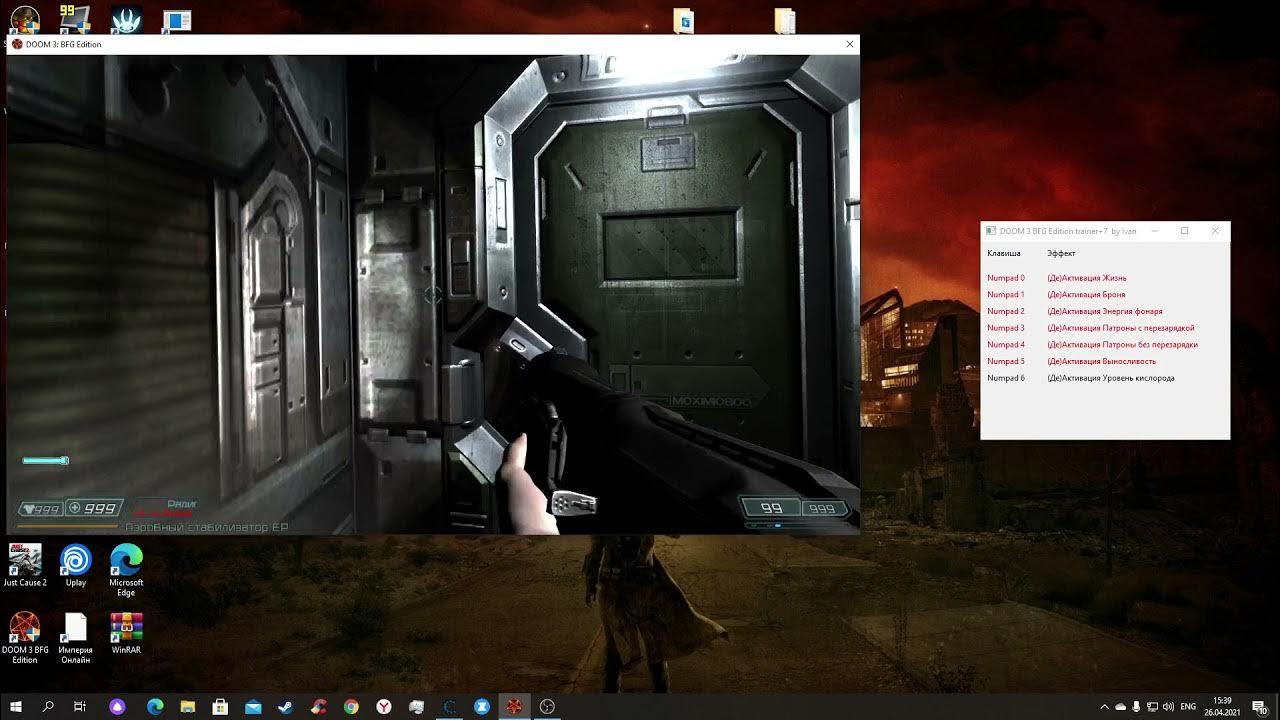Open Uplay desktop shortcut
This screenshot has width=1280, height=720.
coord(76,566)
